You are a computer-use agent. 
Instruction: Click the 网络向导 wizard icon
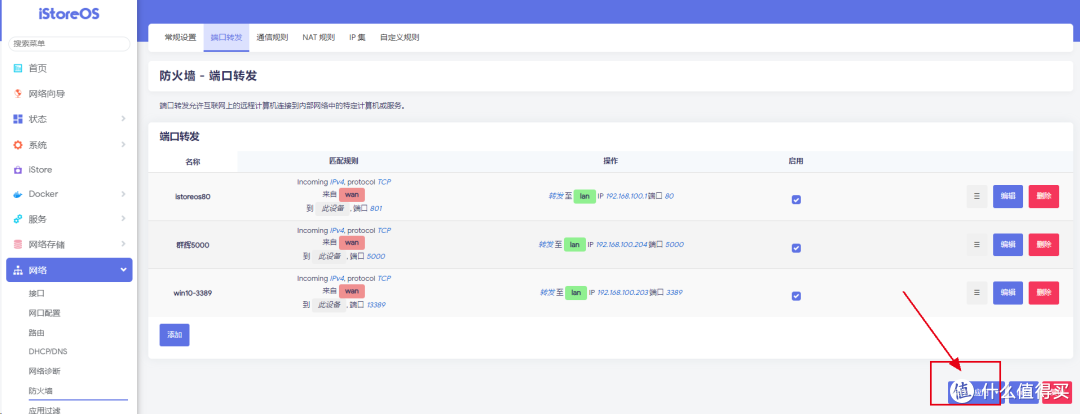18,94
